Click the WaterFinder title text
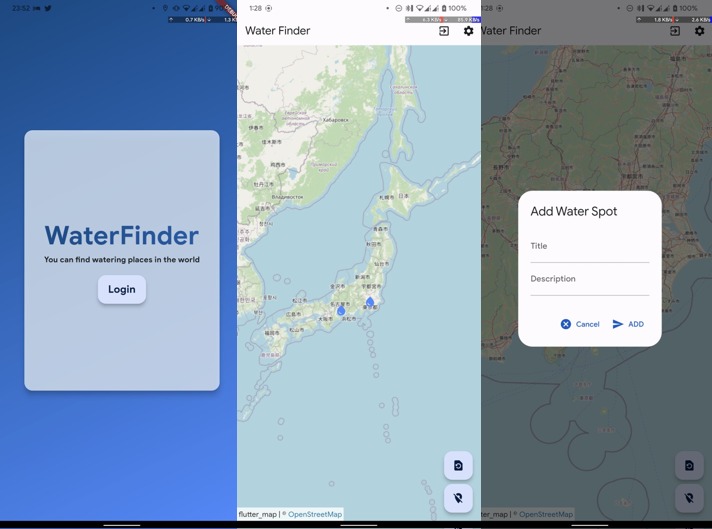712x529 pixels. [122, 235]
